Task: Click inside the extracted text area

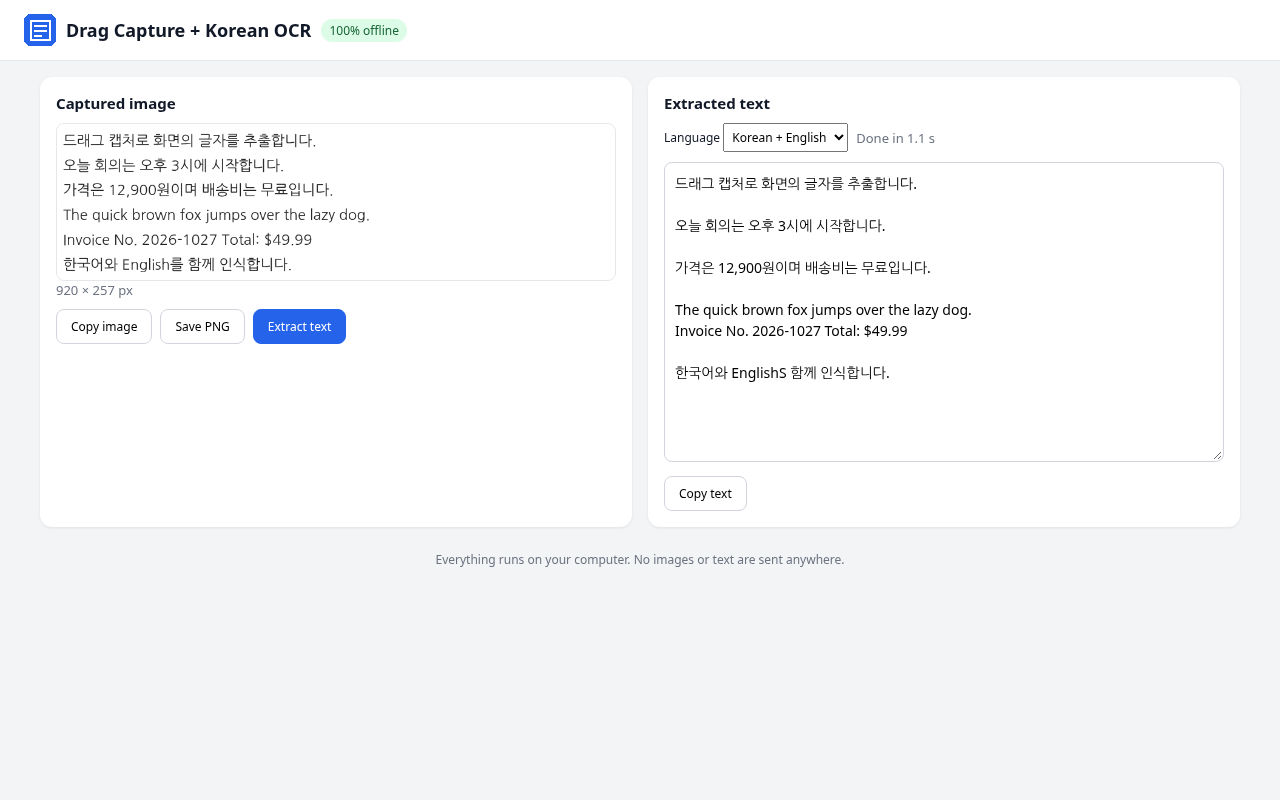Action: pos(944,312)
